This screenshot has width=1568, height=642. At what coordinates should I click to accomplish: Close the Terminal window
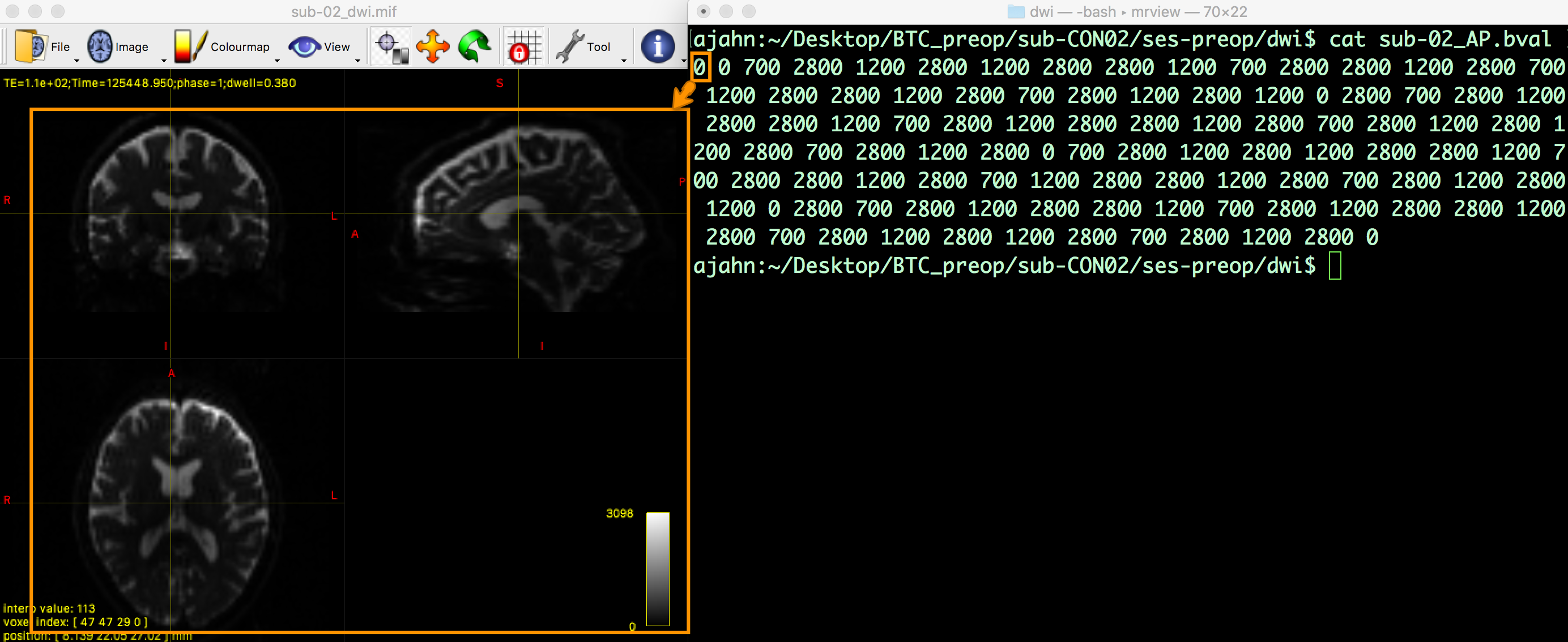[x=703, y=11]
